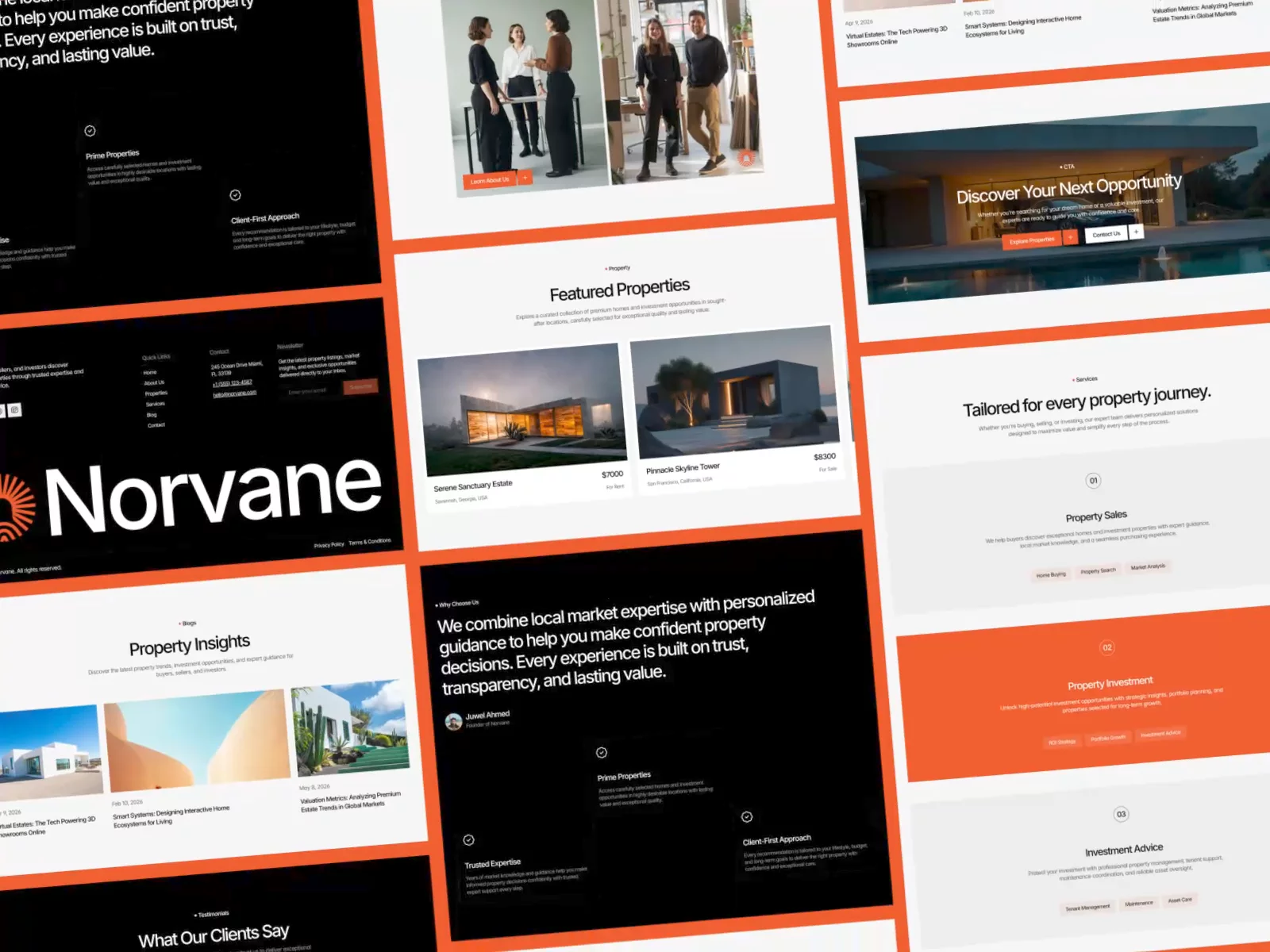Select the Market Analysis tag
Viewport: 1270px width, 952px height.
(x=1148, y=566)
